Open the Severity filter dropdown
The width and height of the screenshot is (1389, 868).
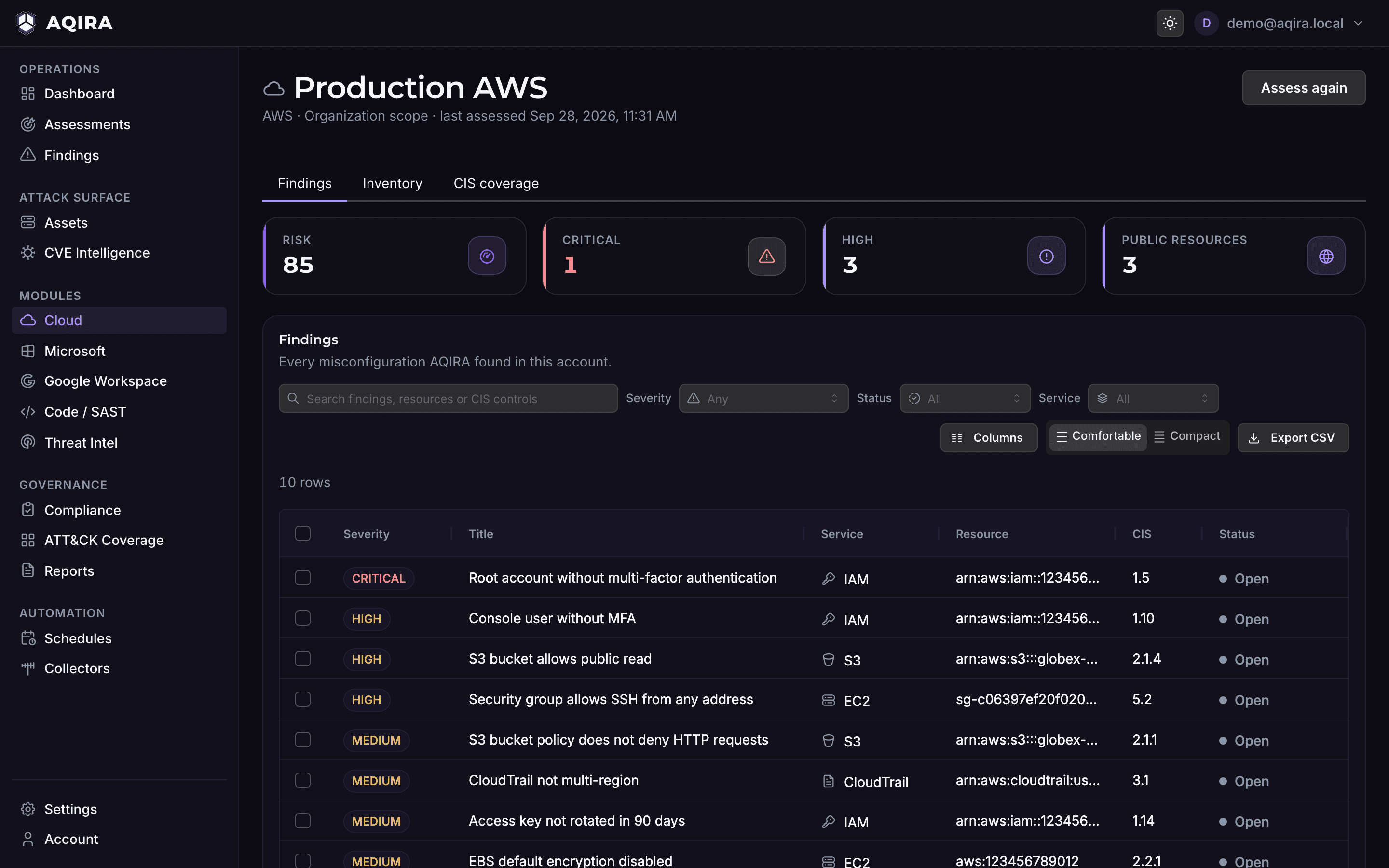coord(763,398)
